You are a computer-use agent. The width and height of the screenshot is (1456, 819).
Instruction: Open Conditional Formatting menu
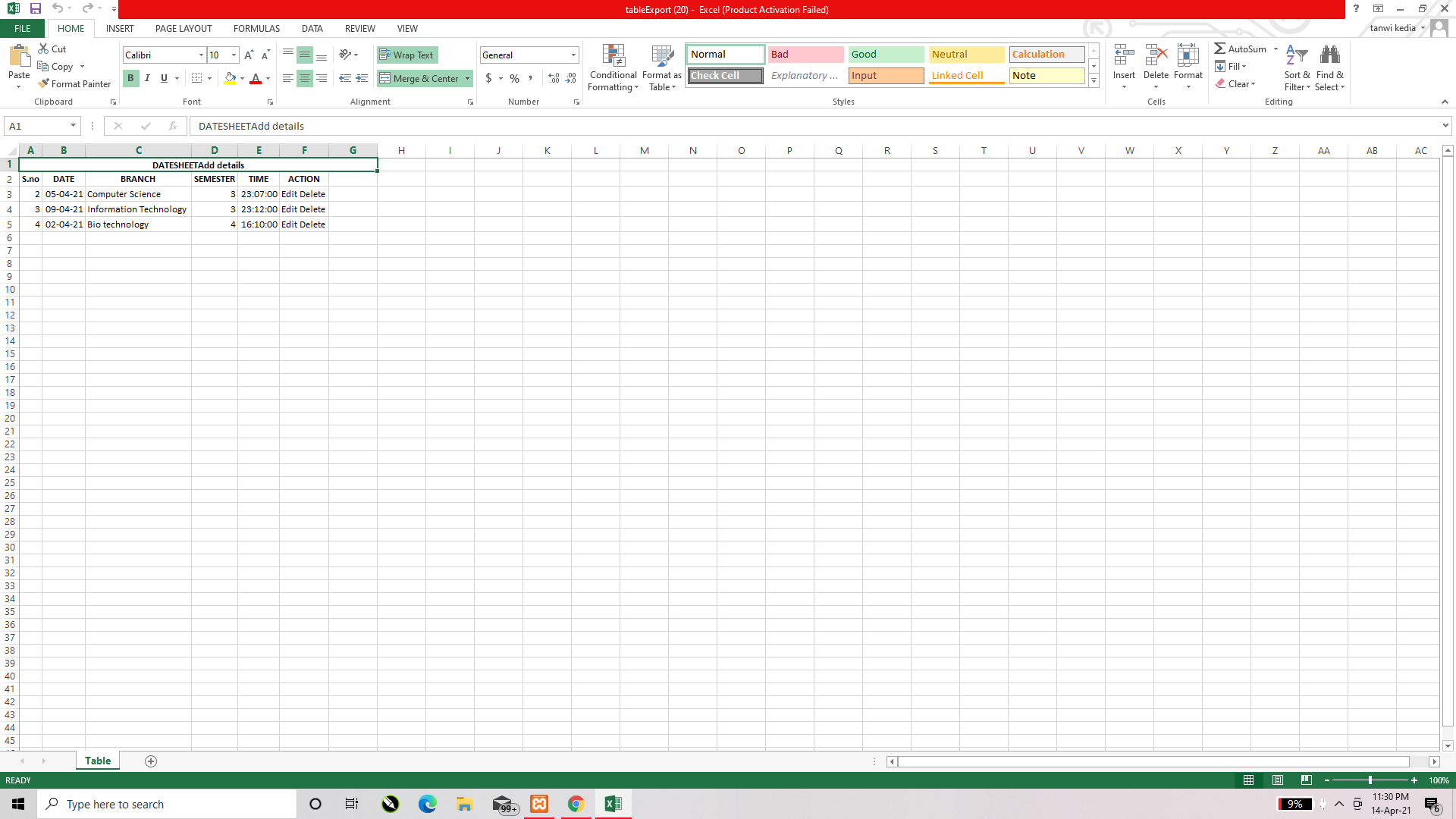click(613, 67)
